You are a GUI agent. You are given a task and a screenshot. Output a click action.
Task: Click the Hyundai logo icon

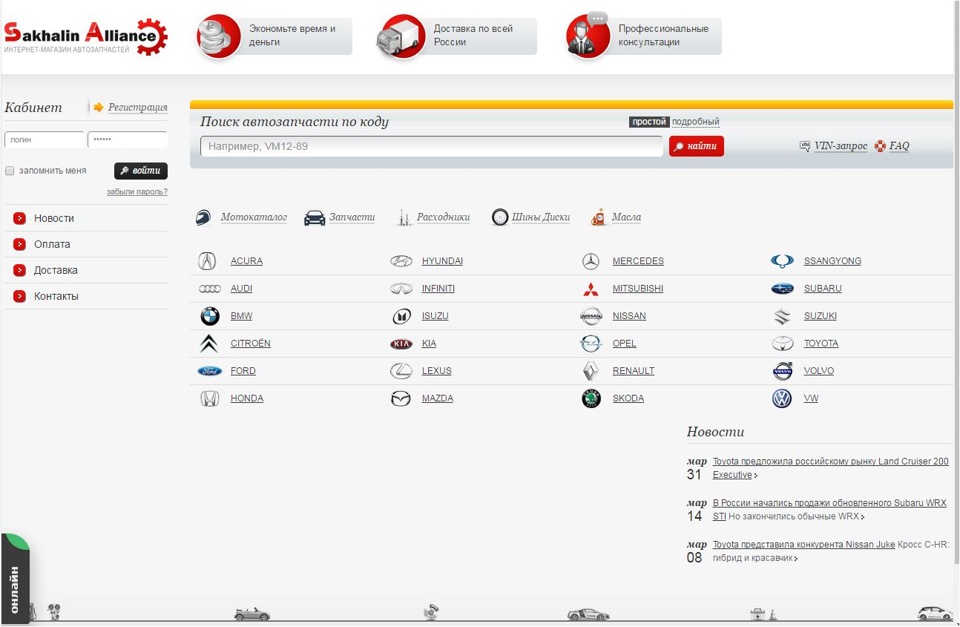pos(402,261)
